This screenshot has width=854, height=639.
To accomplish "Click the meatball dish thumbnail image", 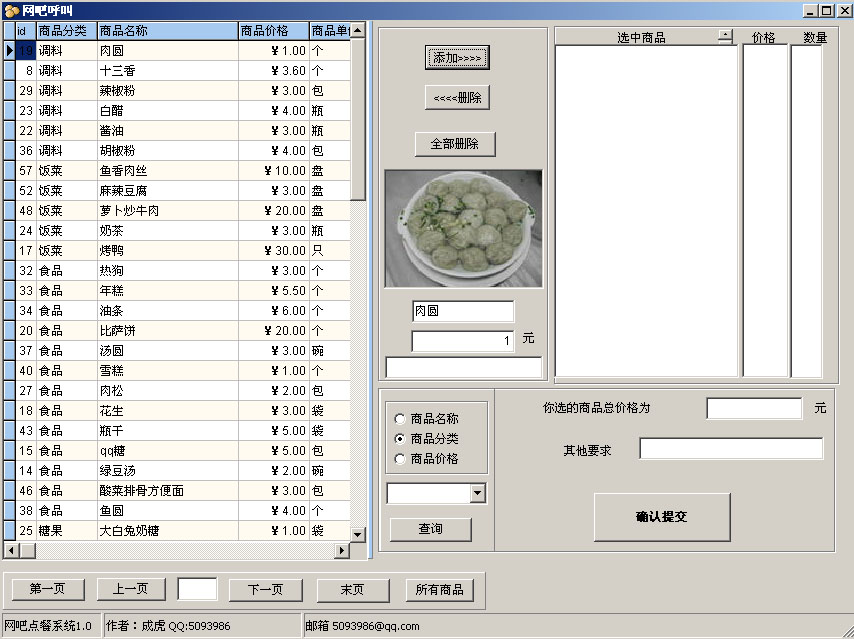I will tap(464, 229).
